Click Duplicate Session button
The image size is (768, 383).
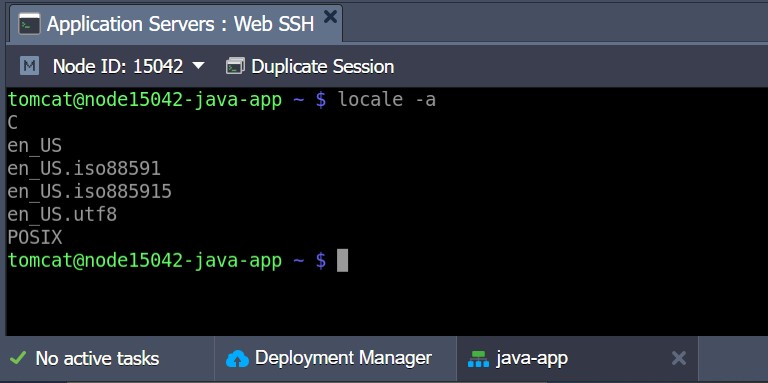[x=310, y=66]
